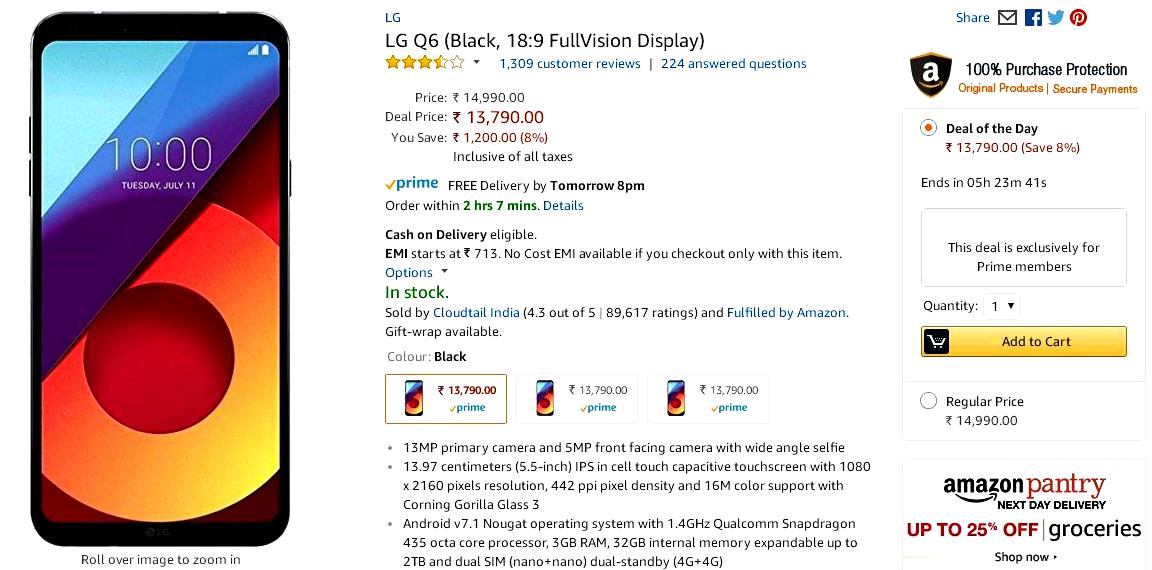
Task: Share via email envelope icon
Action: point(1007,18)
